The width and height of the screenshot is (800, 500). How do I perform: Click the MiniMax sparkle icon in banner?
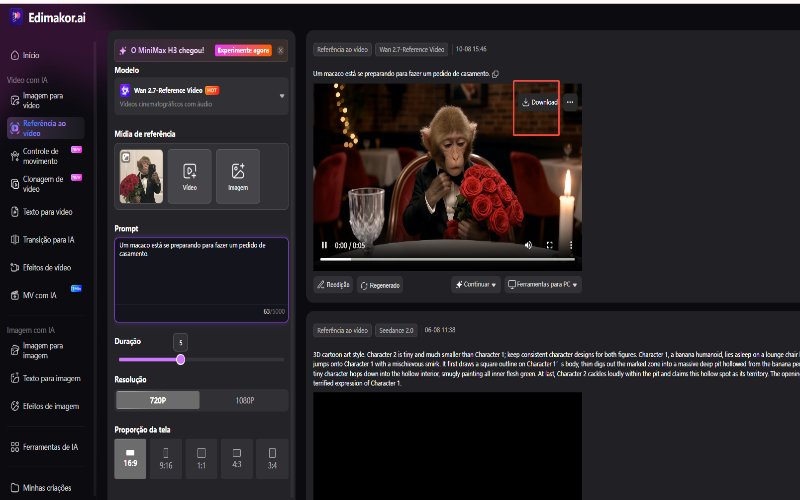pyautogui.click(x=123, y=51)
